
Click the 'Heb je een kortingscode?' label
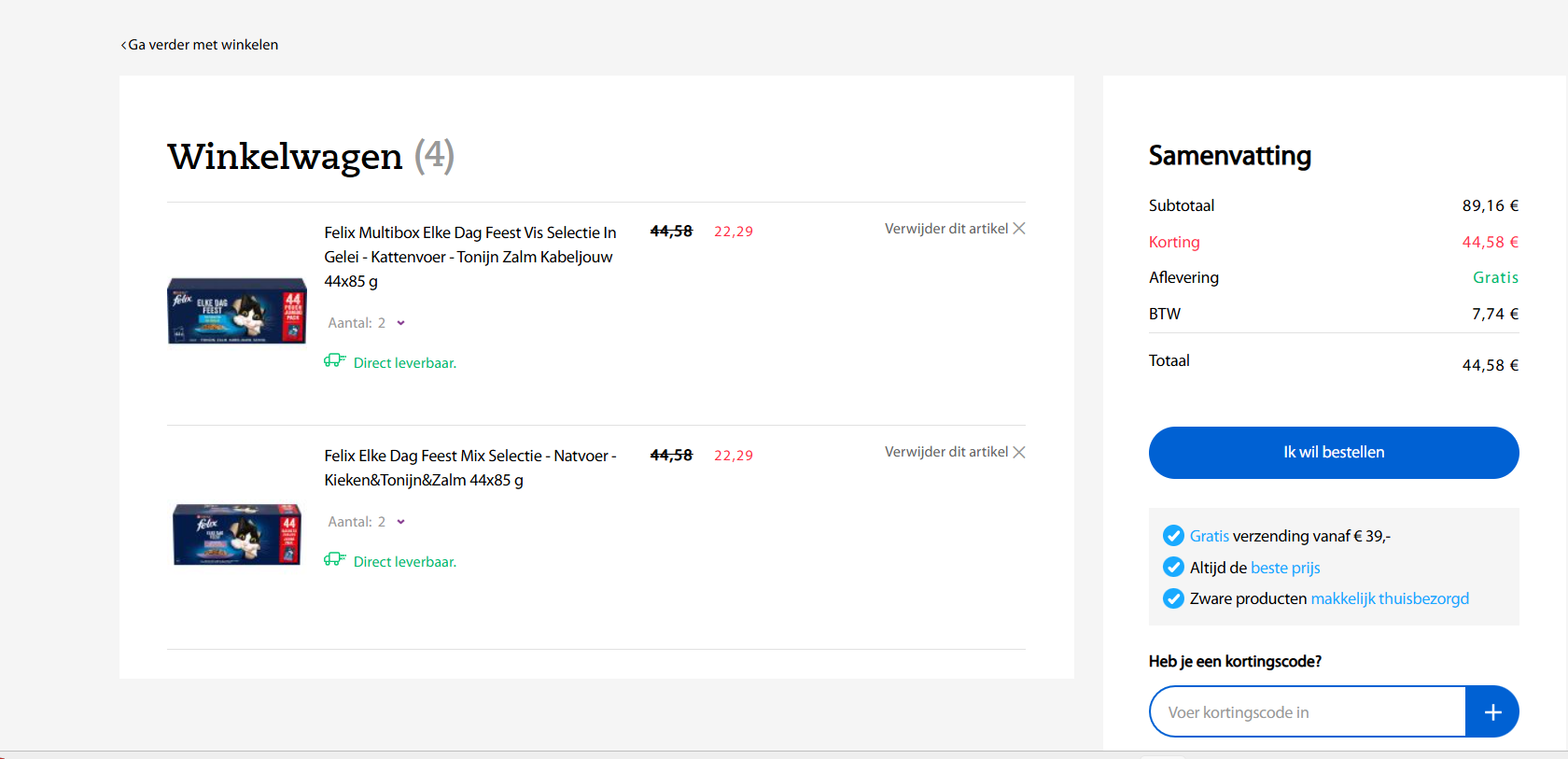(x=1235, y=661)
